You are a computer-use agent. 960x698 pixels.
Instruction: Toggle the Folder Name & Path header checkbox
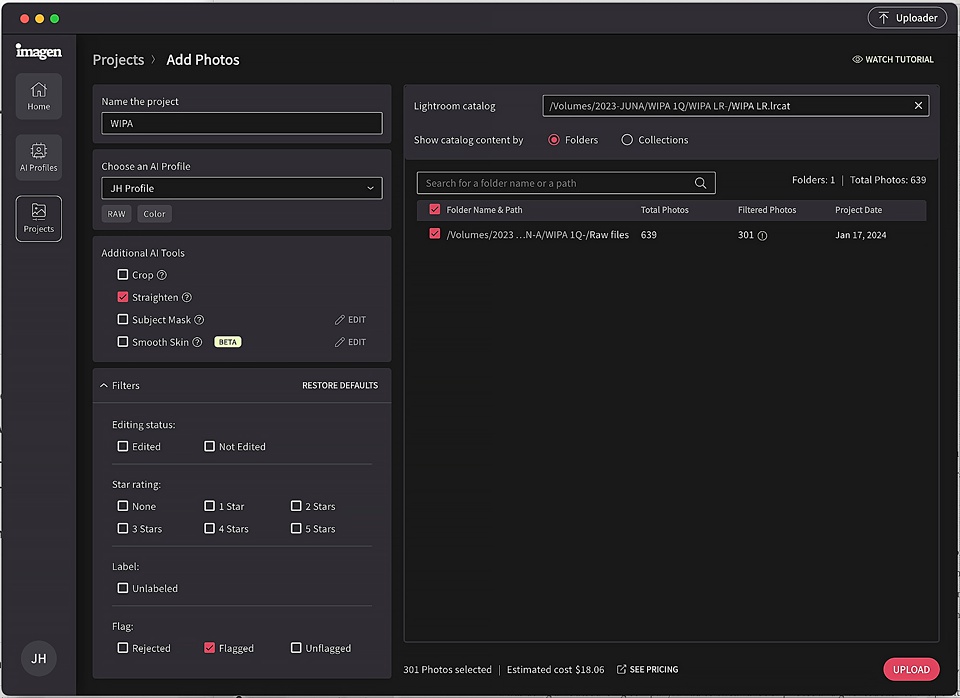click(435, 209)
